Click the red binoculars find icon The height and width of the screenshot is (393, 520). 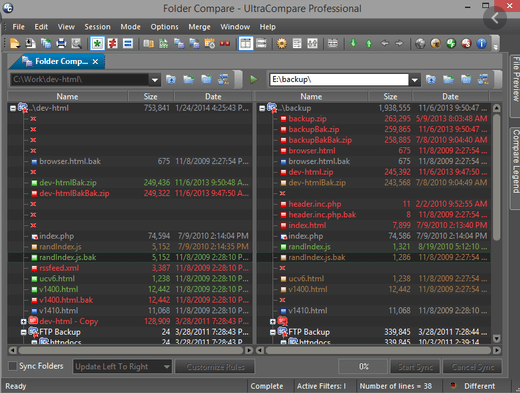click(x=225, y=43)
